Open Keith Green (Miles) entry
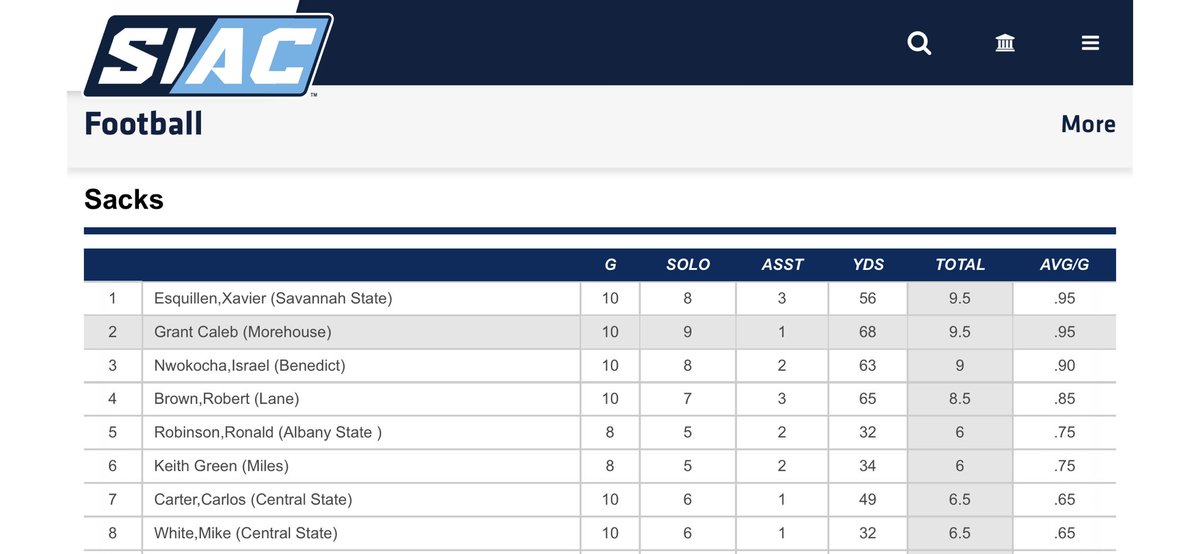The image size is (1200, 554). (x=221, y=466)
